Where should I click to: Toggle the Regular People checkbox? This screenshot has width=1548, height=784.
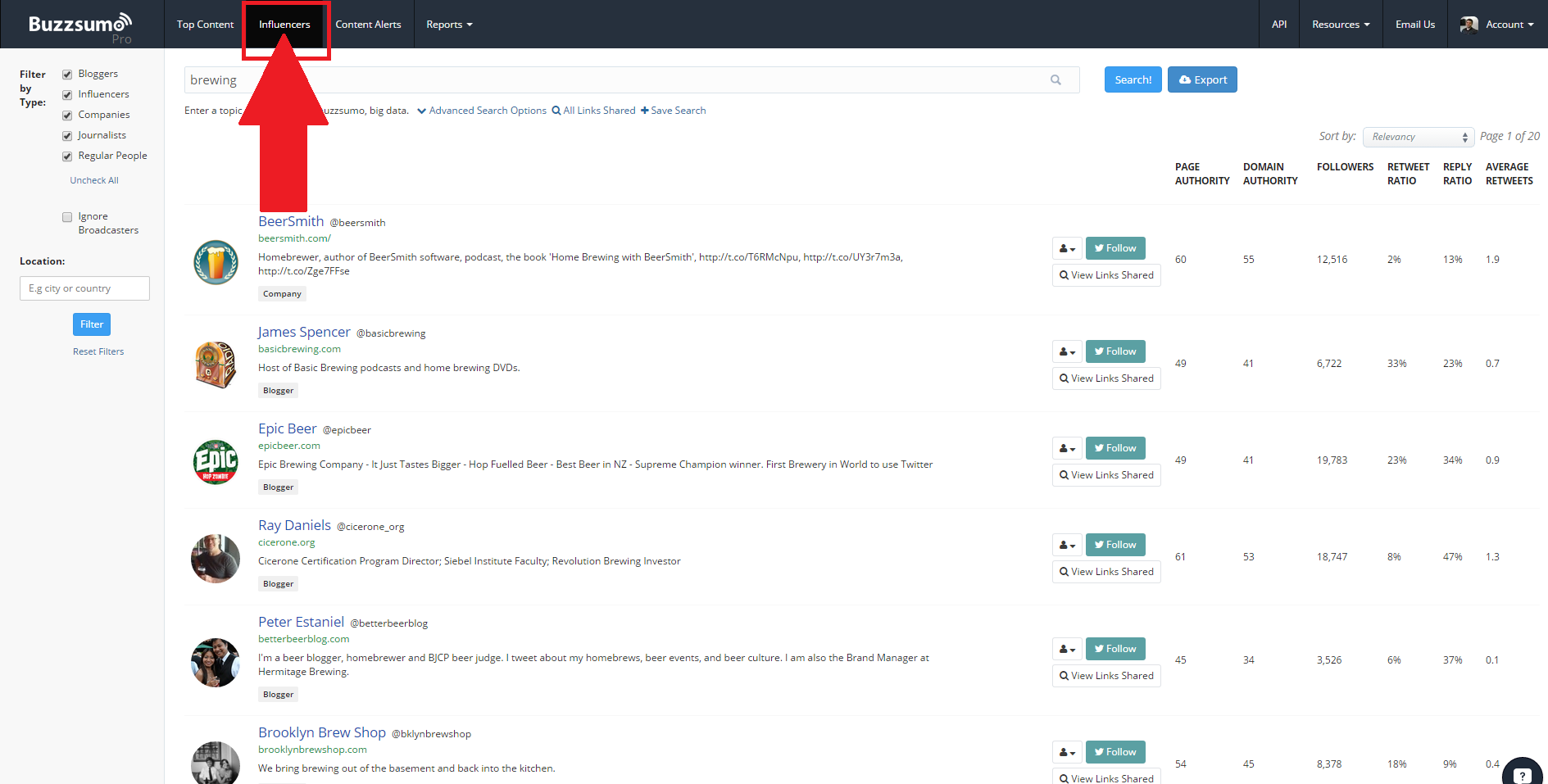[67, 156]
